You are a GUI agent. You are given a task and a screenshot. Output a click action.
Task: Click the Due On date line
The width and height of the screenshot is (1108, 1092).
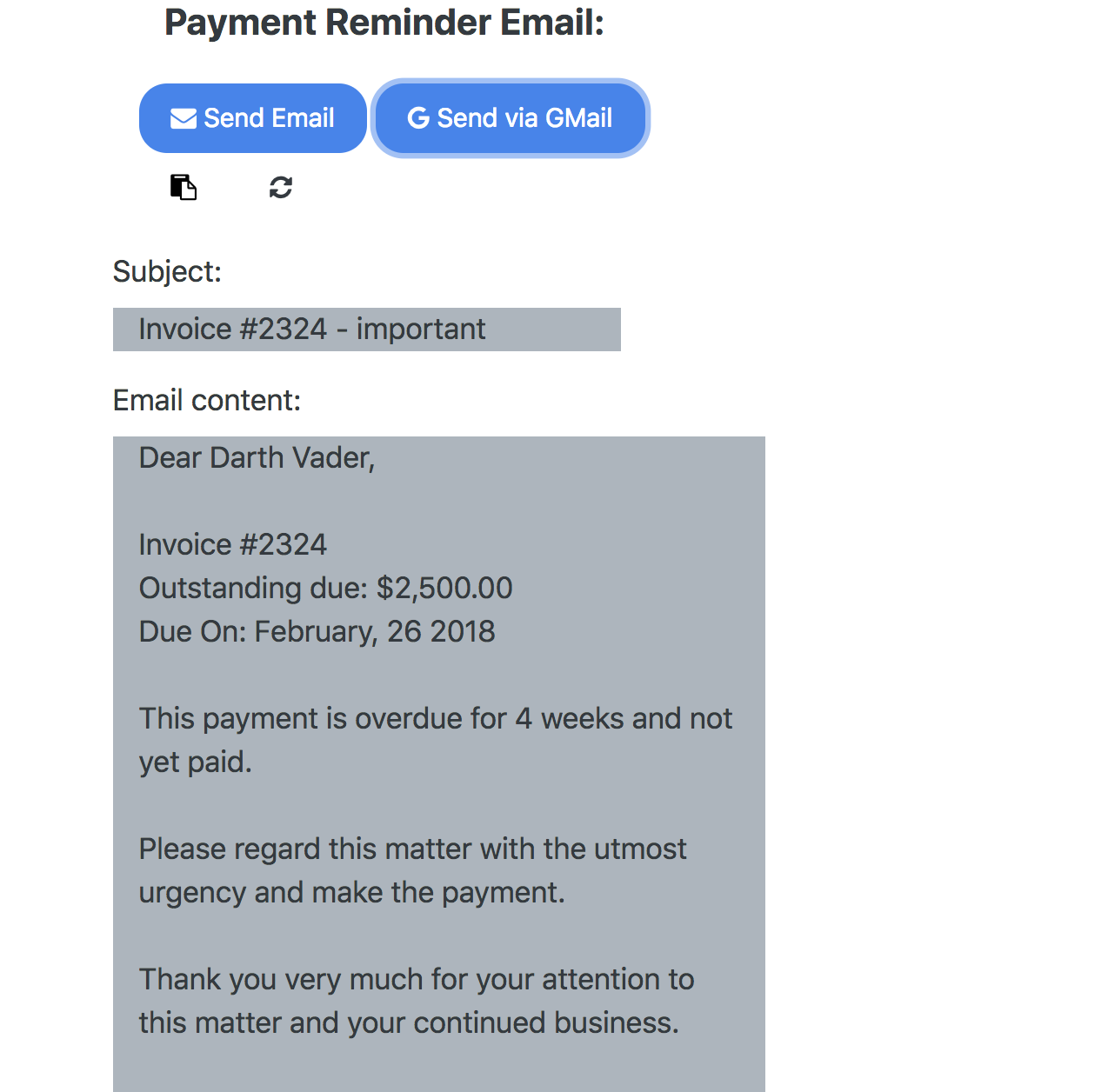pyautogui.click(x=317, y=631)
